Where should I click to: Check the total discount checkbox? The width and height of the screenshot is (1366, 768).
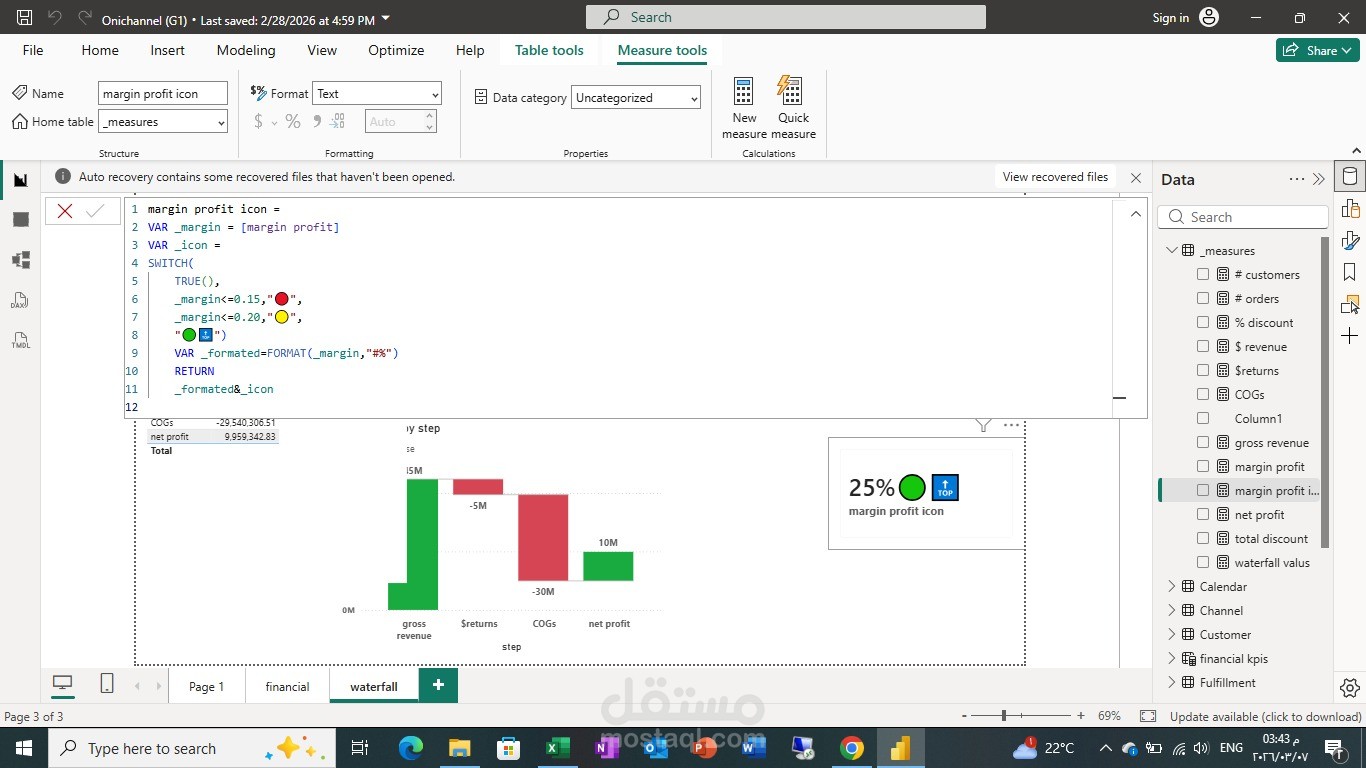coord(1203,539)
